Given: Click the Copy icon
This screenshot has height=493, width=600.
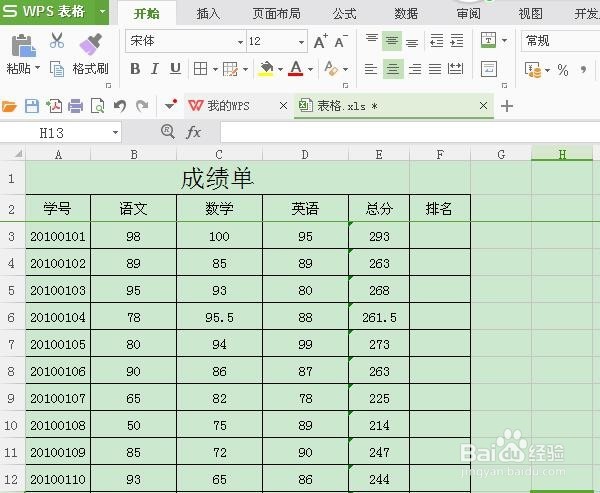Looking at the screenshot, I should coord(57,69).
